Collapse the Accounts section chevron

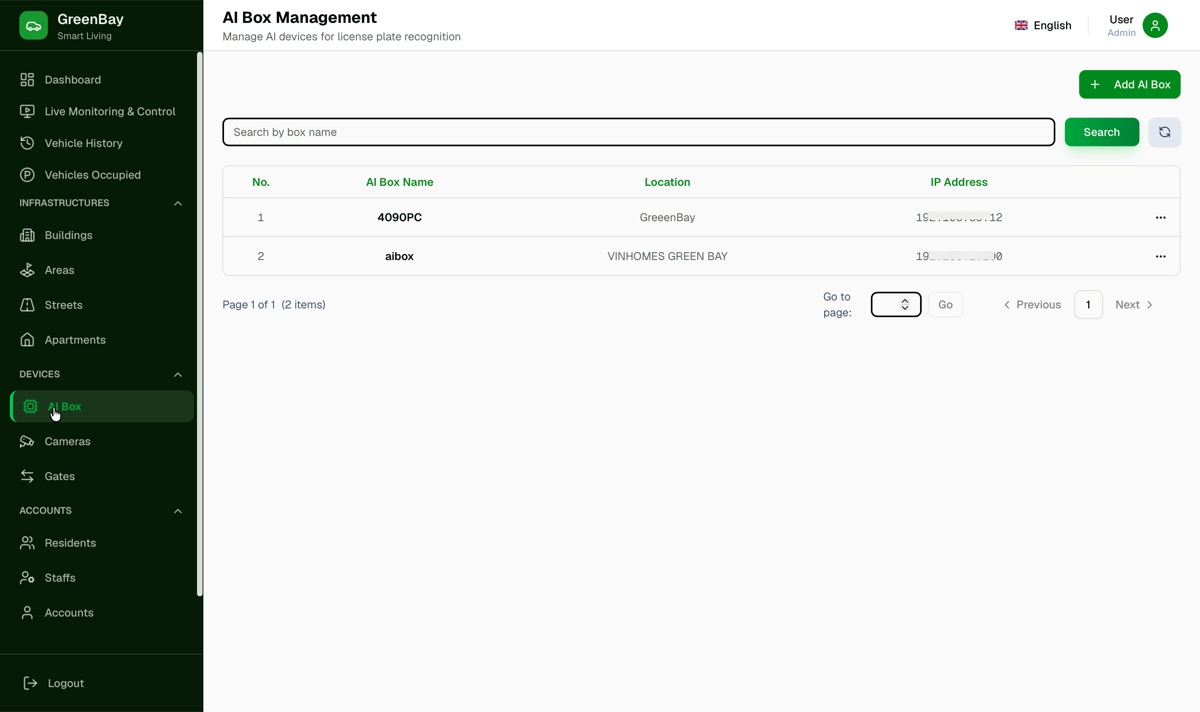click(178, 511)
